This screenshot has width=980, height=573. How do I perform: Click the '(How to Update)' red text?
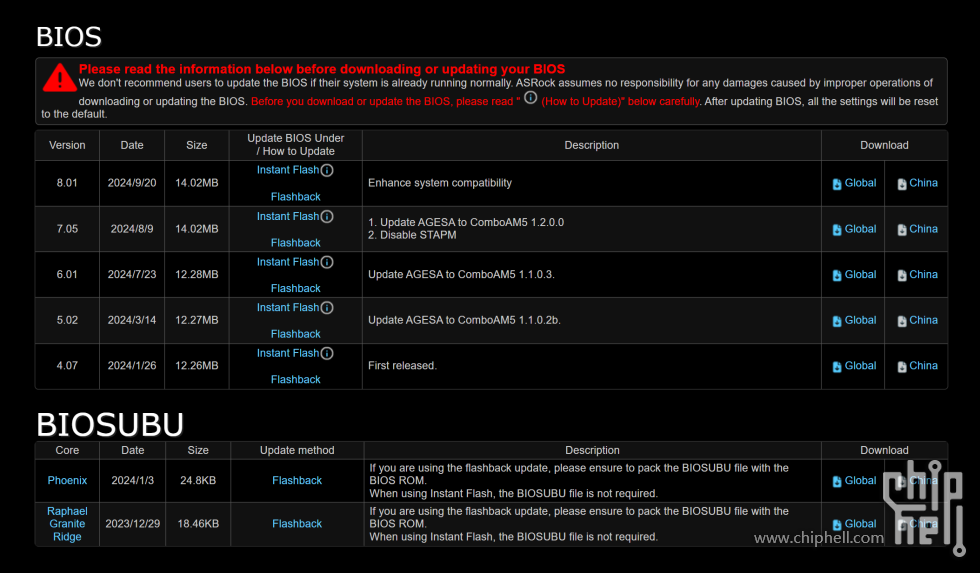[582, 101]
